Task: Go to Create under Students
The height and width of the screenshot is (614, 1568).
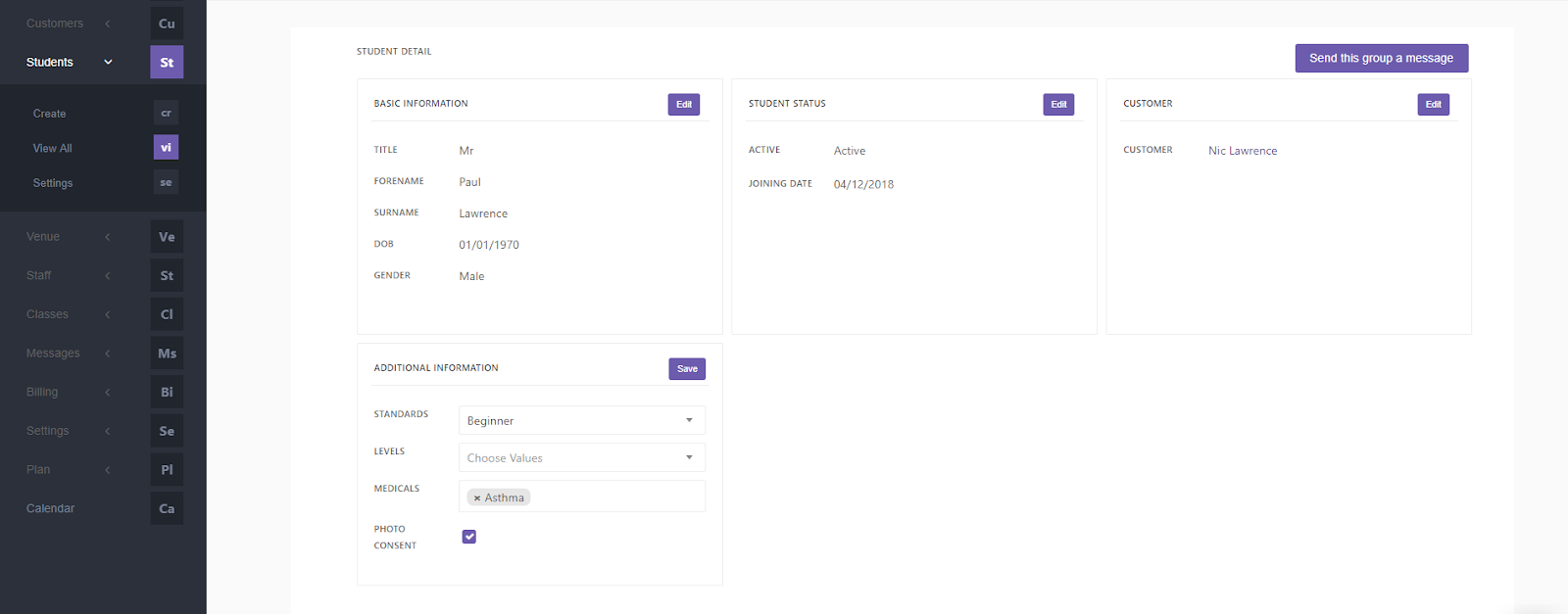Action: [x=49, y=114]
